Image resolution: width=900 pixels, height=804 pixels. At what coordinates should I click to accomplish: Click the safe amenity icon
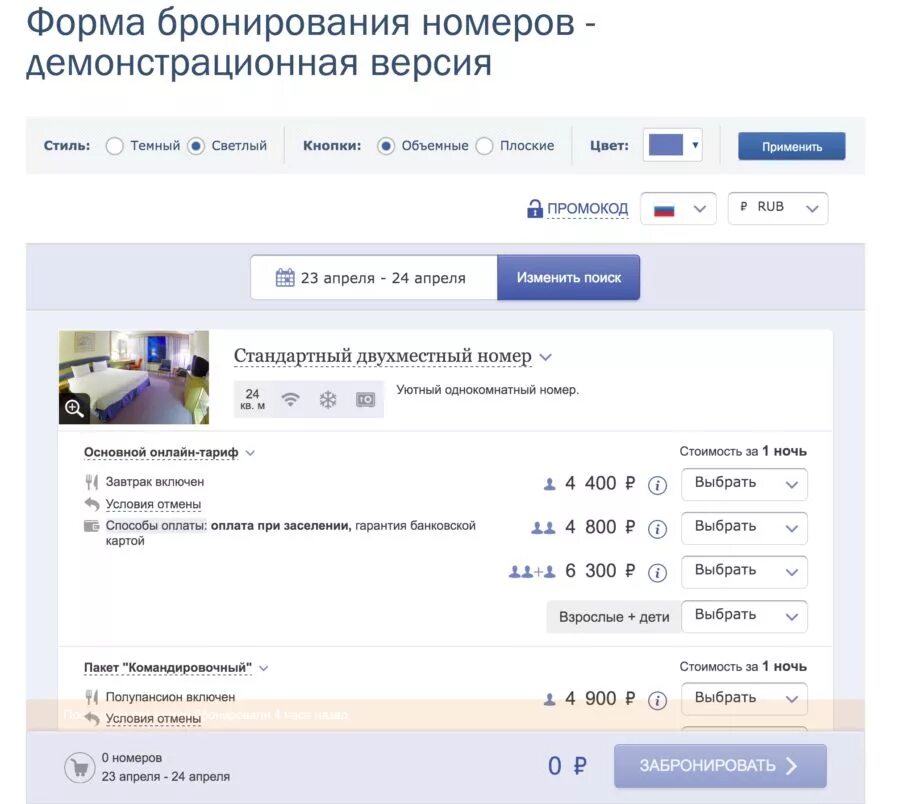366,399
